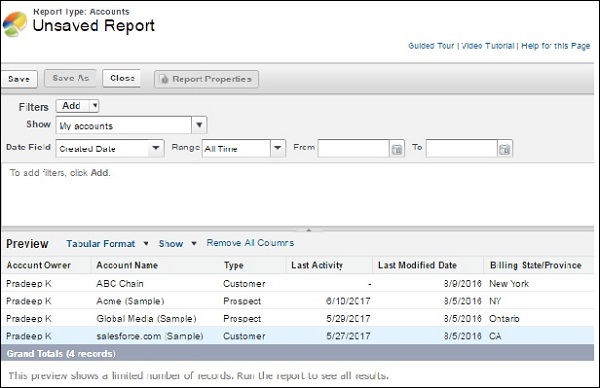Click the Report Properties button
600x388 pixels.
[206, 79]
